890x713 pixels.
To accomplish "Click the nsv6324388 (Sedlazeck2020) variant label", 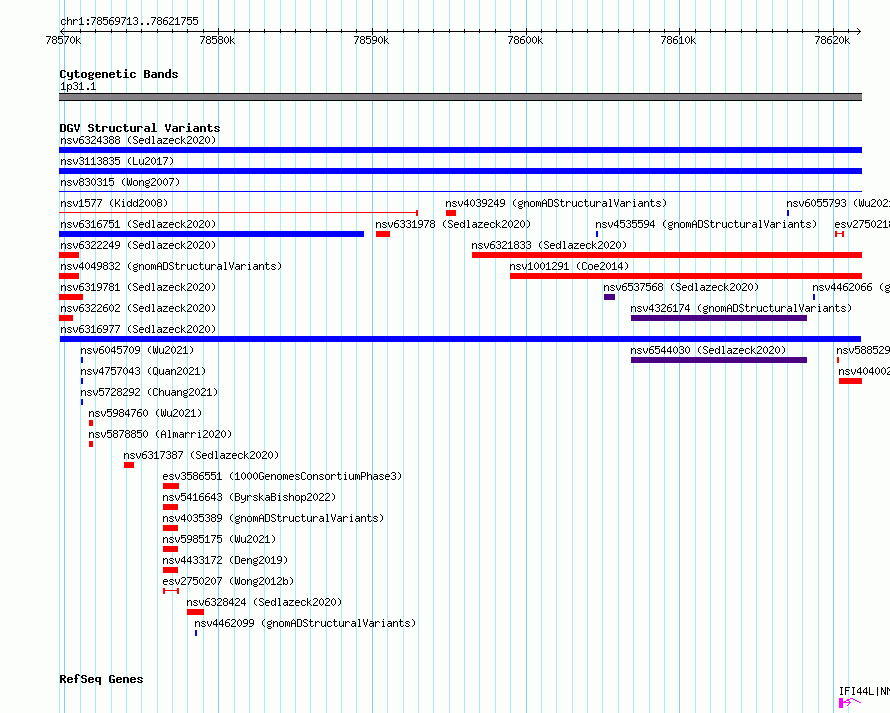I will [x=138, y=140].
